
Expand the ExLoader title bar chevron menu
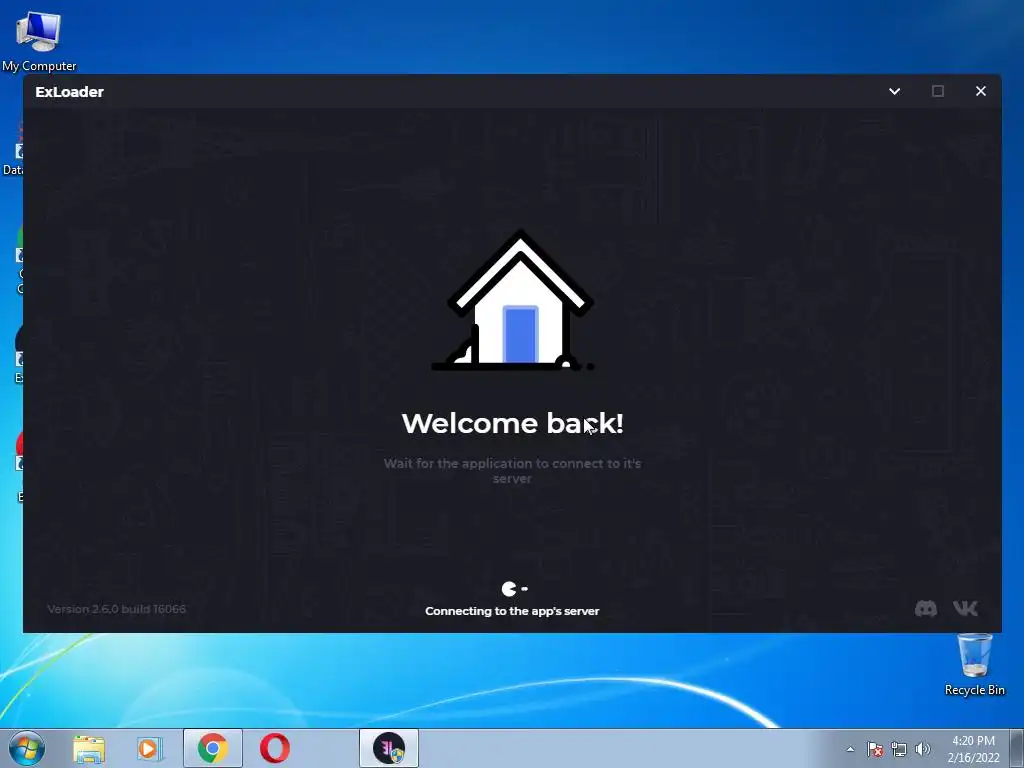click(x=895, y=91)
